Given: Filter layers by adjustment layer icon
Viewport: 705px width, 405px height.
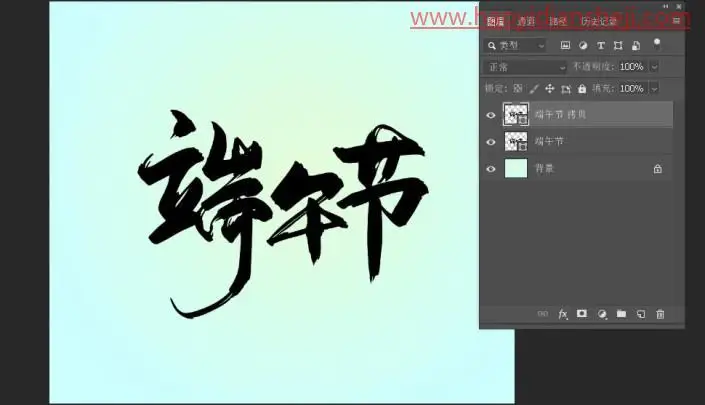Looking at the screenshot, I should click(583, 45).
